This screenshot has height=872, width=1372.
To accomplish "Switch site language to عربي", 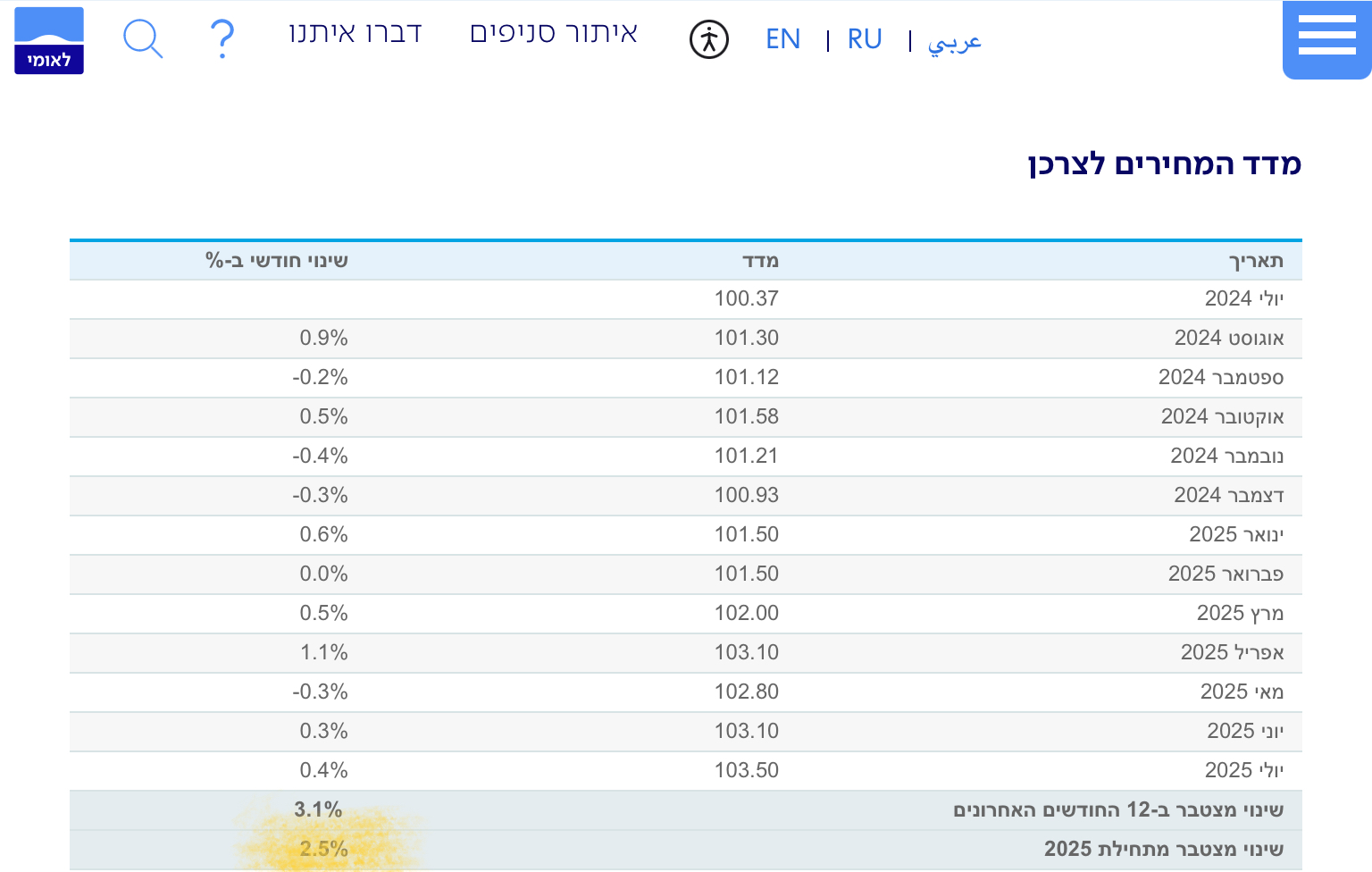I will (x=955, y=41).
